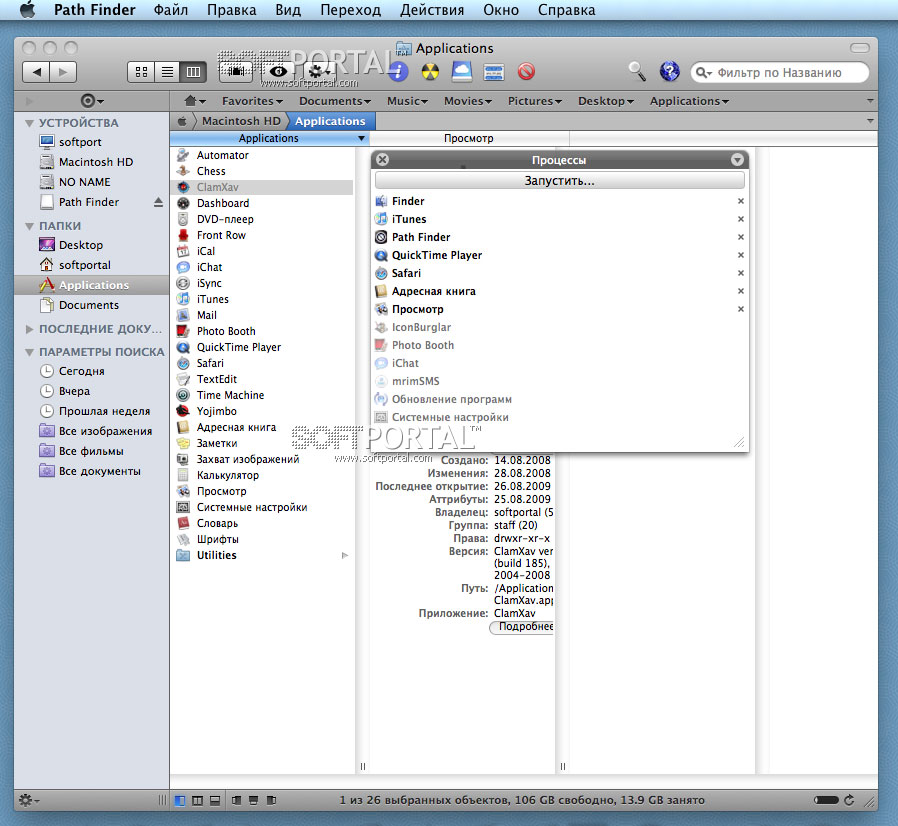Screen dimensions: 898x826
Task: Select the NO NAME device in sidebar
Action: tap(84, 182)
